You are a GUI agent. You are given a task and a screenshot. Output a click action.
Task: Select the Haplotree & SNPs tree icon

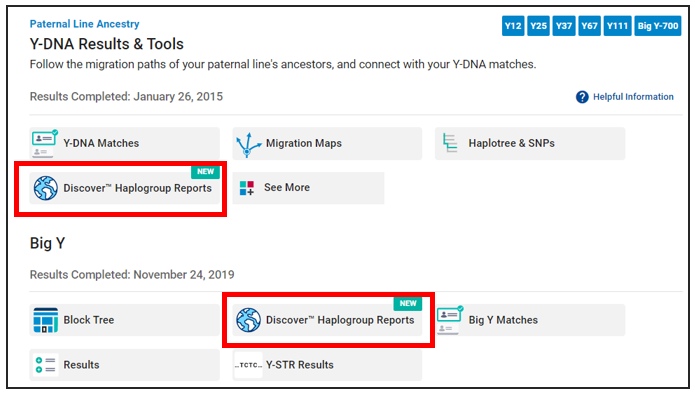[x=450, y=143]
